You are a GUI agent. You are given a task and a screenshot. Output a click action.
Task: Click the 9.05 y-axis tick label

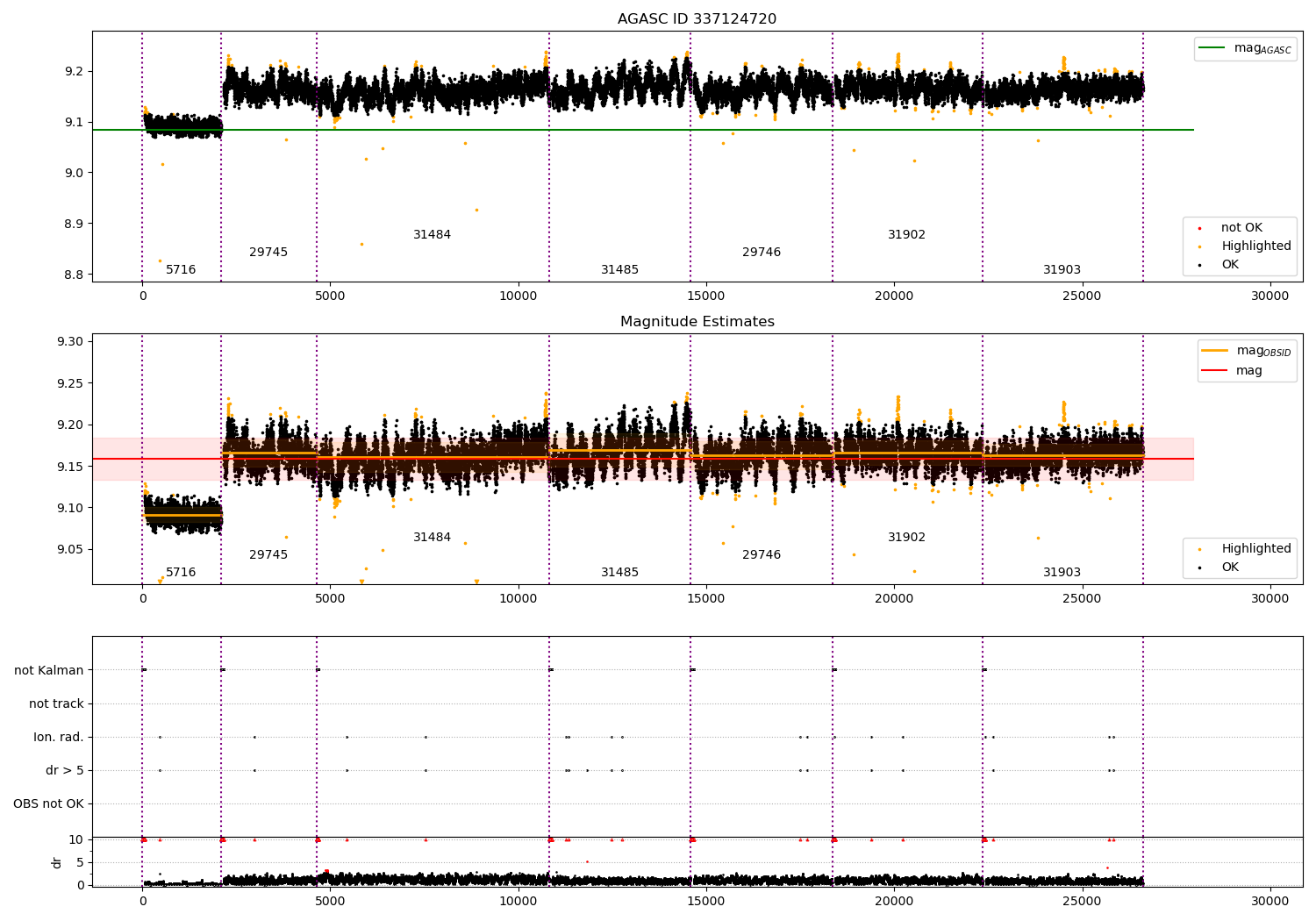[x=70, y=550]
